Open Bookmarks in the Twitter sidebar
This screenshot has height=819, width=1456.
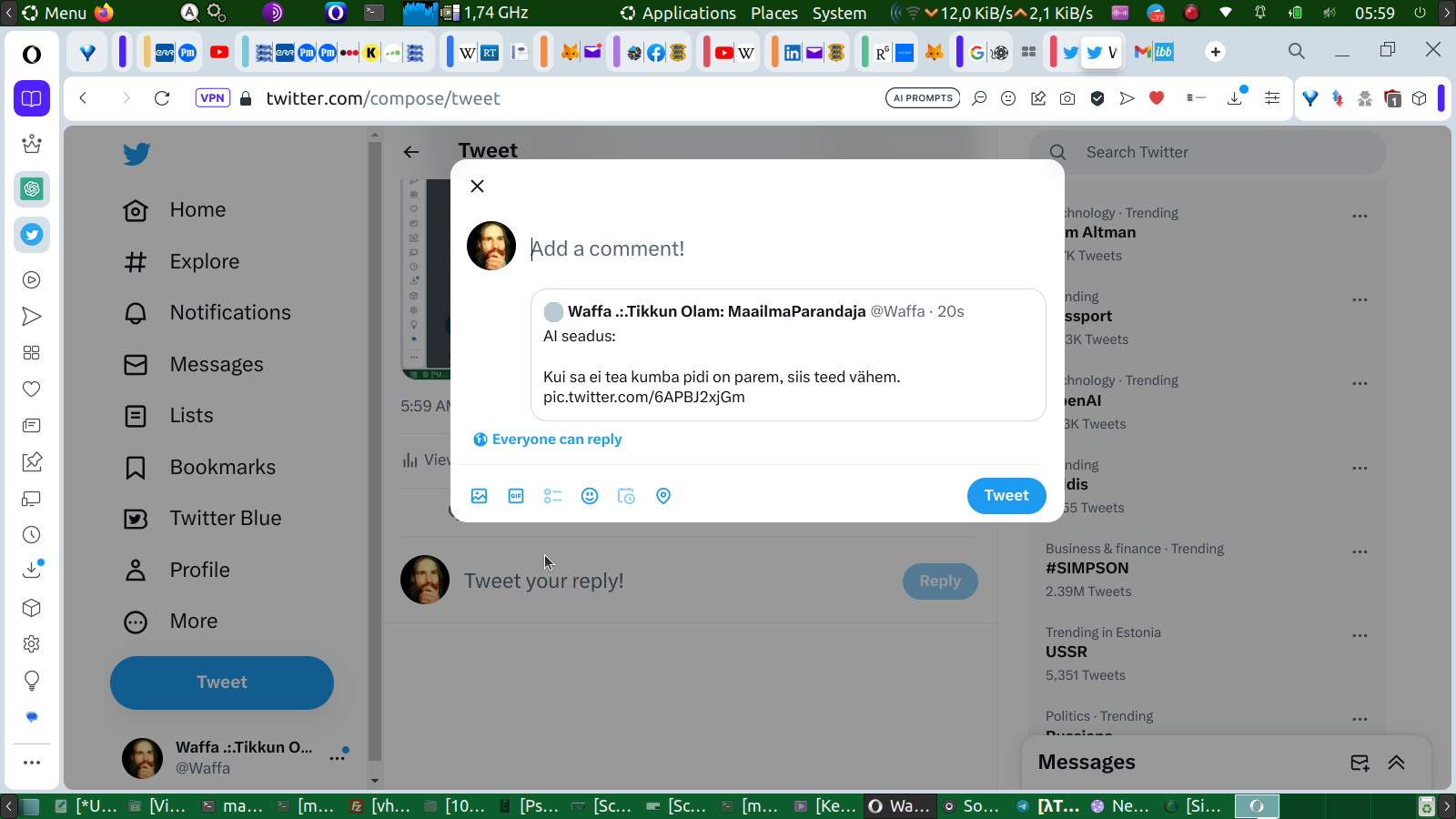pos(199,468)
